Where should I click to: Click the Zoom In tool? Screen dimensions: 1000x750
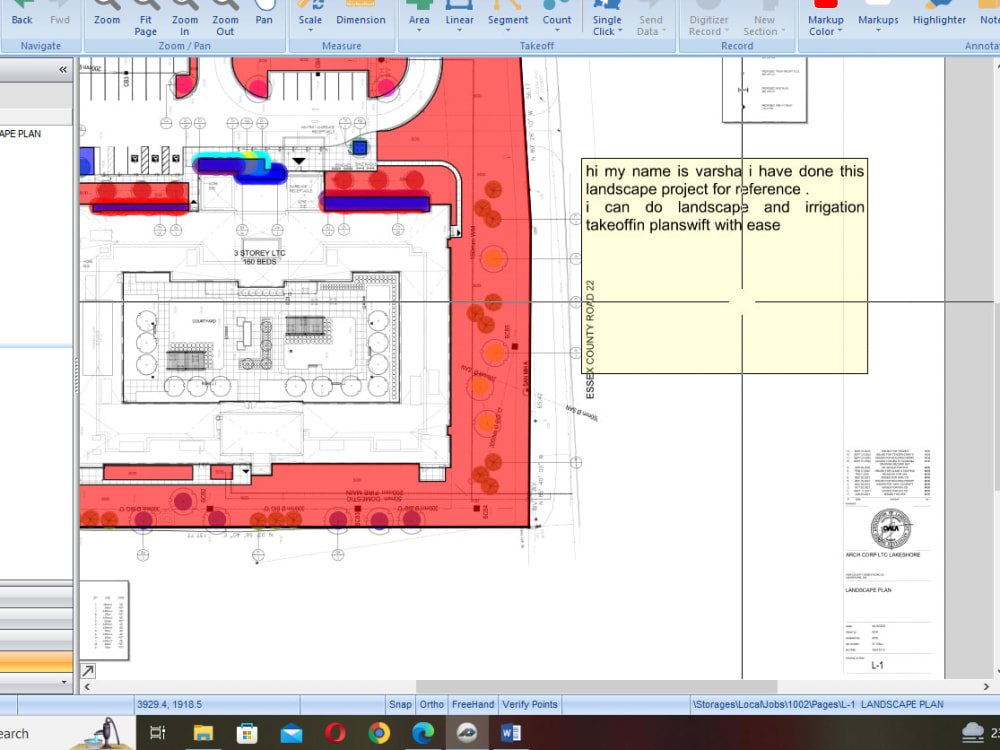185,19
